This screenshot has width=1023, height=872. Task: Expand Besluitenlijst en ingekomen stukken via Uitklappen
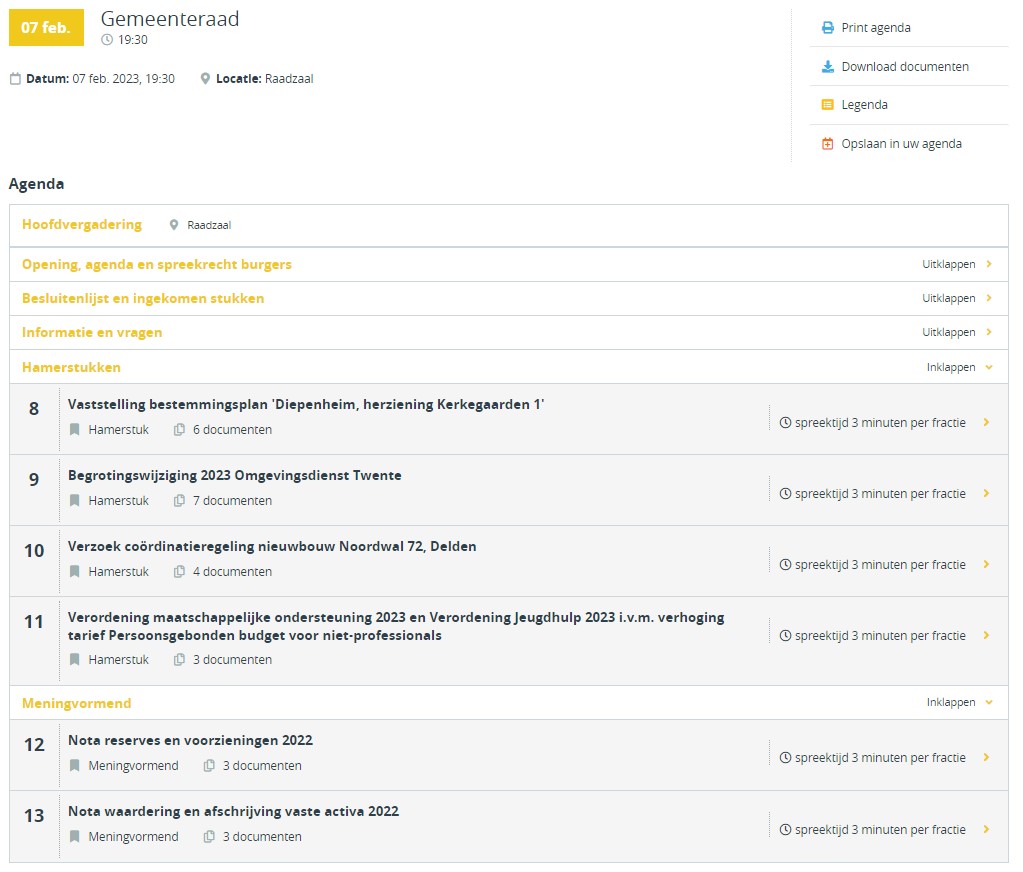pos(956,298)
